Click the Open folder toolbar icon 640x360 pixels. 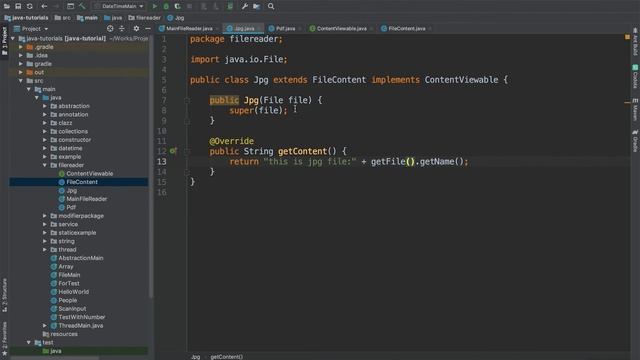point(7,6)
